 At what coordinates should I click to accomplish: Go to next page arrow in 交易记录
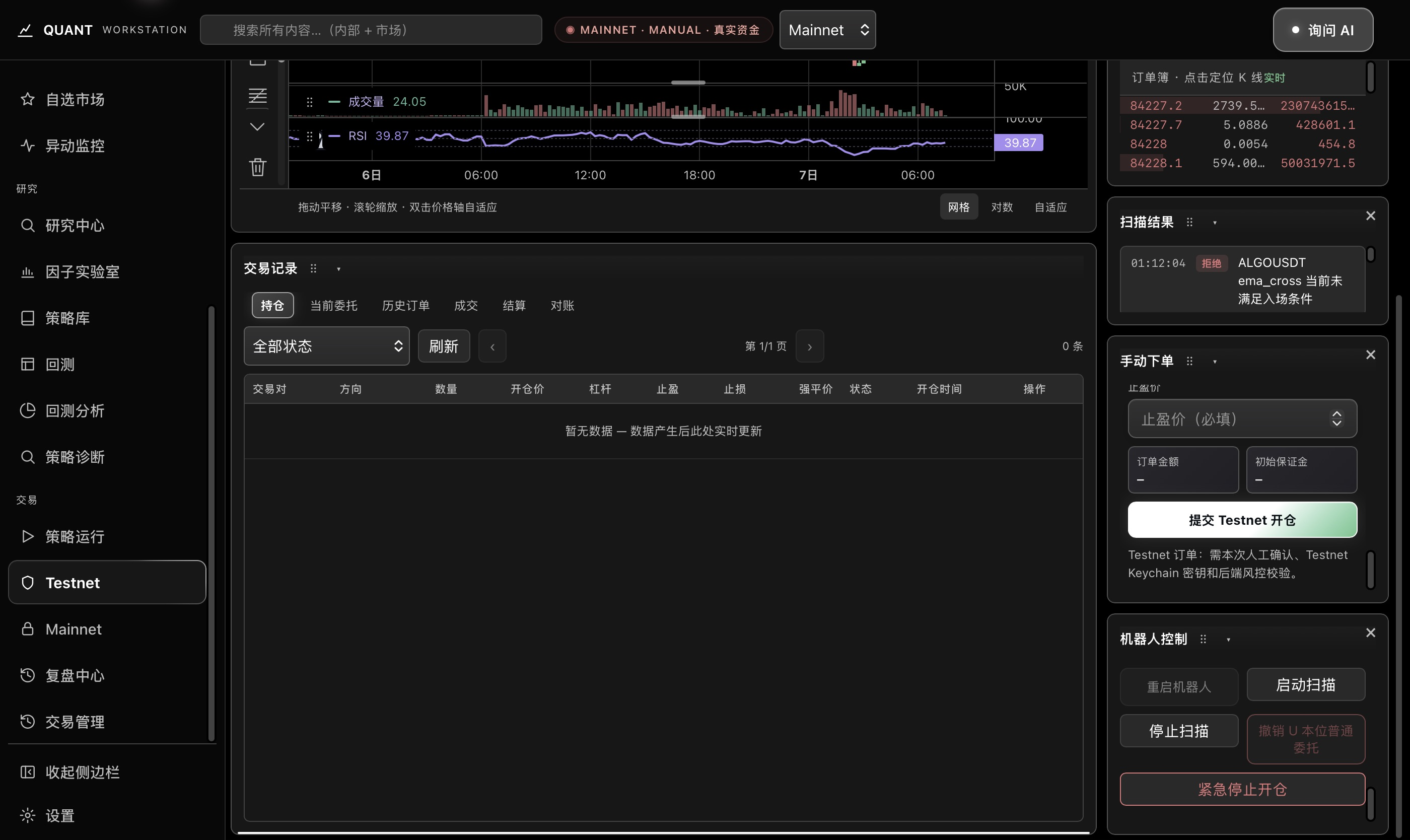(x=809, y=346)
